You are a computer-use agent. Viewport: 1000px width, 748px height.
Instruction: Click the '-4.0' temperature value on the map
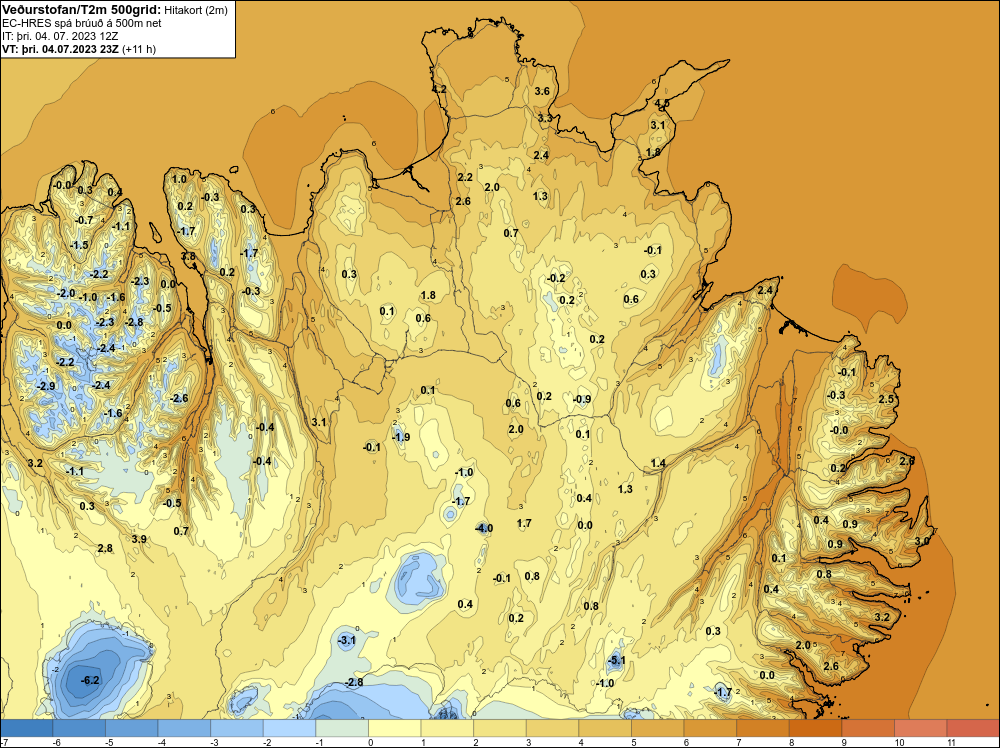click(484, 528)
